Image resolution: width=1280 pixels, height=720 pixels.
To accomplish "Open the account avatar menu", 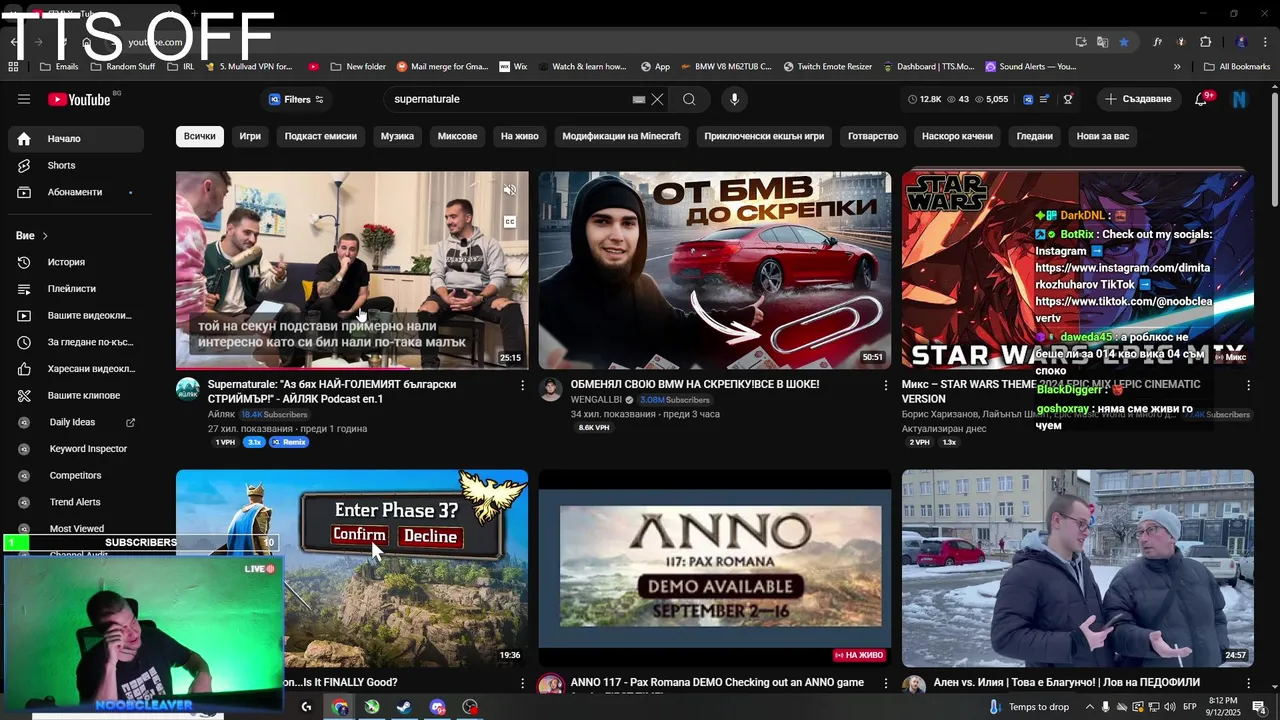I will point(1240,99).
